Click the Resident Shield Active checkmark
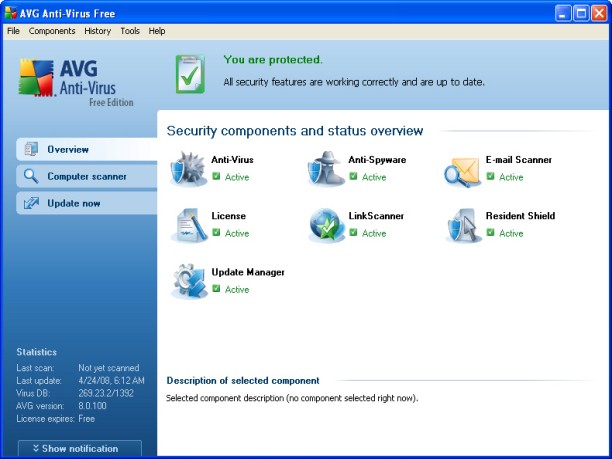 pos(491,233)
